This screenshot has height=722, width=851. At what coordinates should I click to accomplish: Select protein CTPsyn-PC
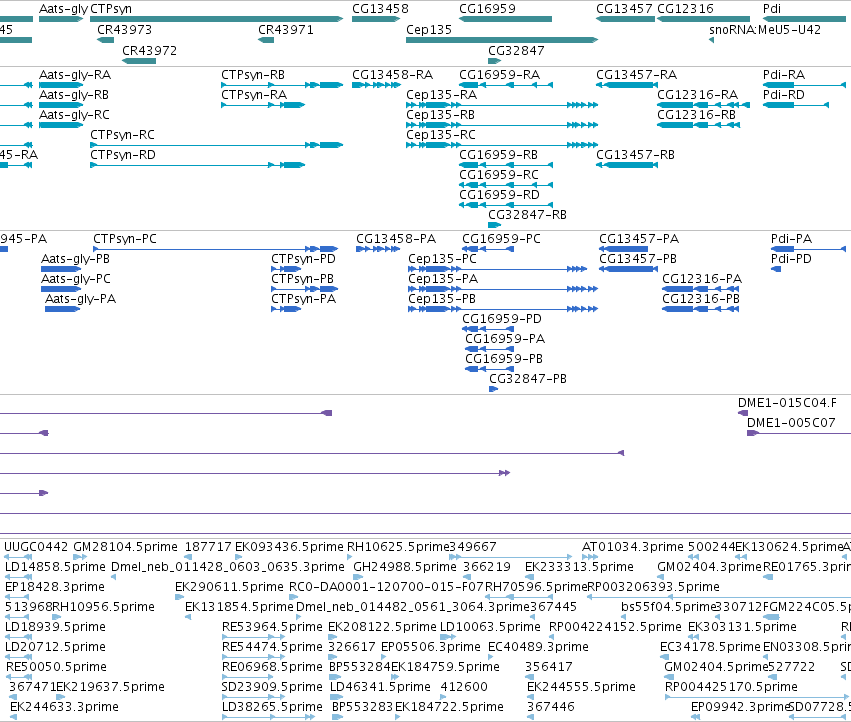pos(125,239)
